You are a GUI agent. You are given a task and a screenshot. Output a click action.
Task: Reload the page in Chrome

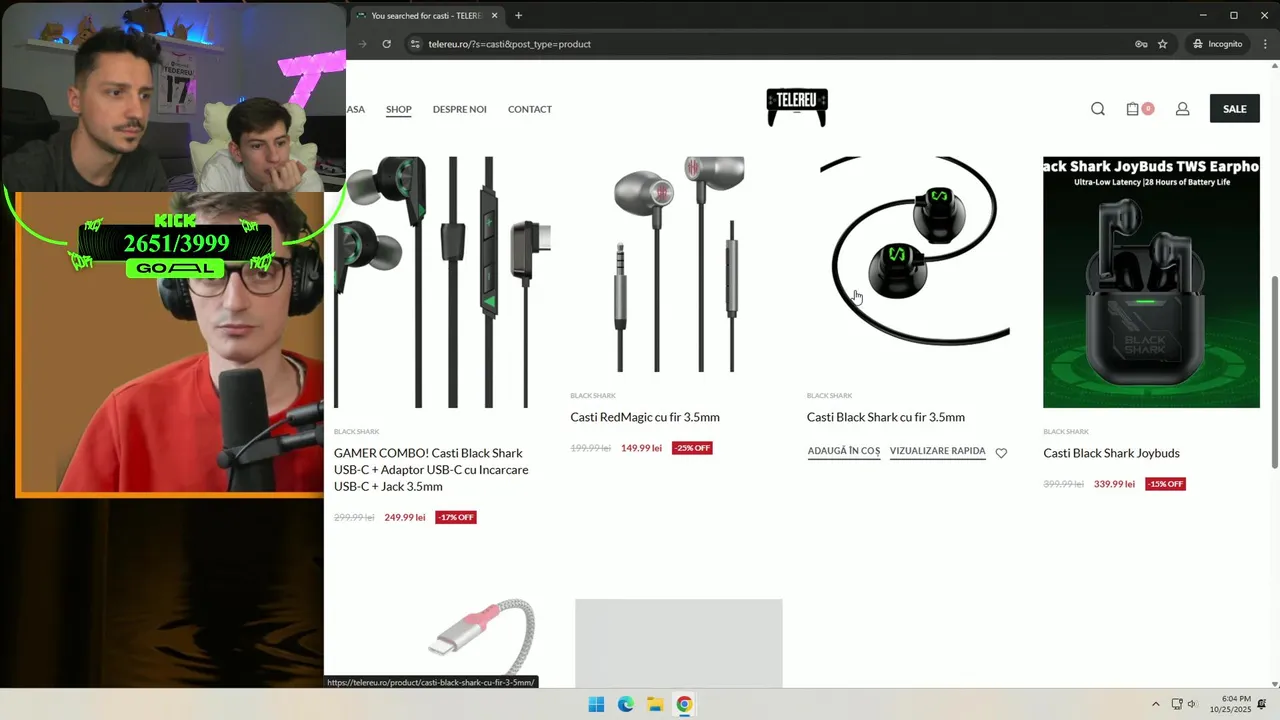pyautogui.click(x=386, y=44)
